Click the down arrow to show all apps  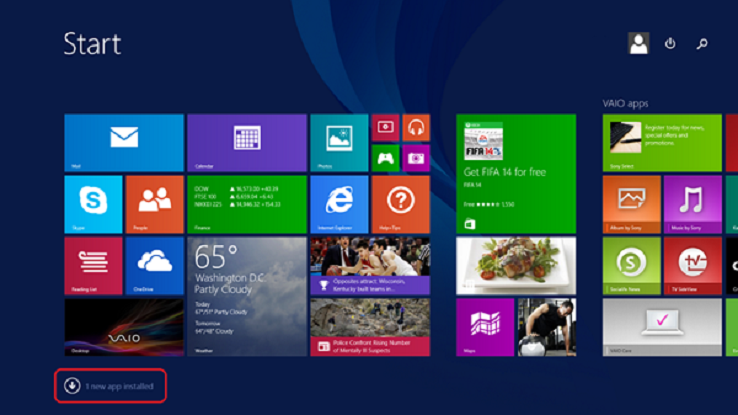pyautogui.click(x=72, y=386)
